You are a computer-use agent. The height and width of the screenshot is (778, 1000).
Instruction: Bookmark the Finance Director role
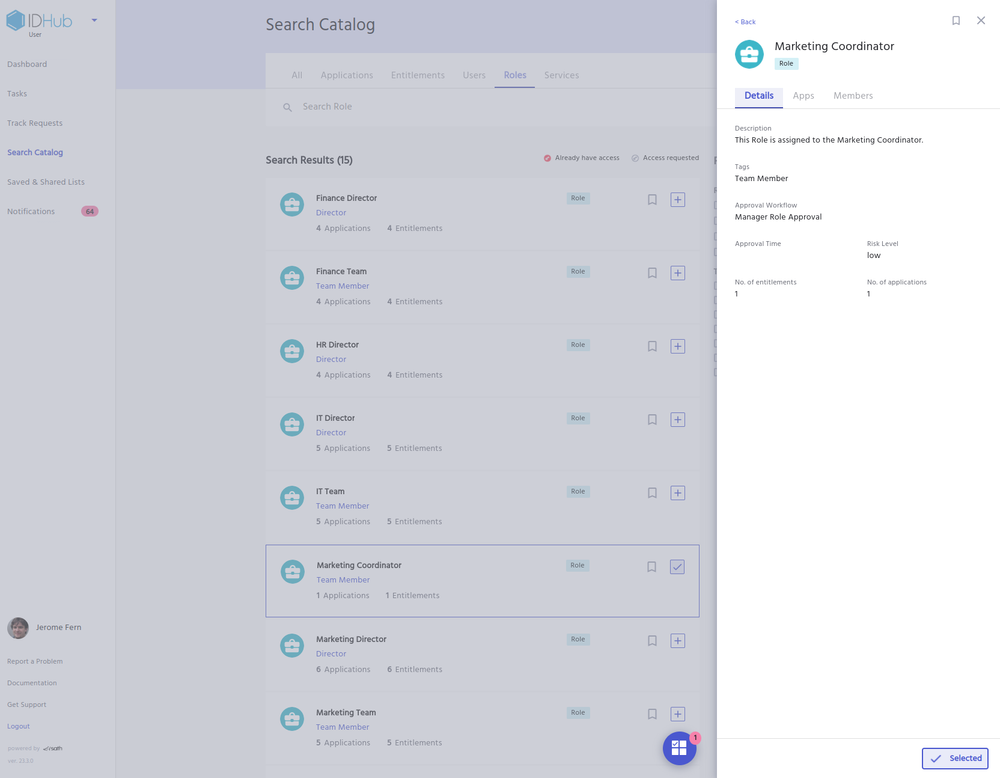[x=652, y=199]
